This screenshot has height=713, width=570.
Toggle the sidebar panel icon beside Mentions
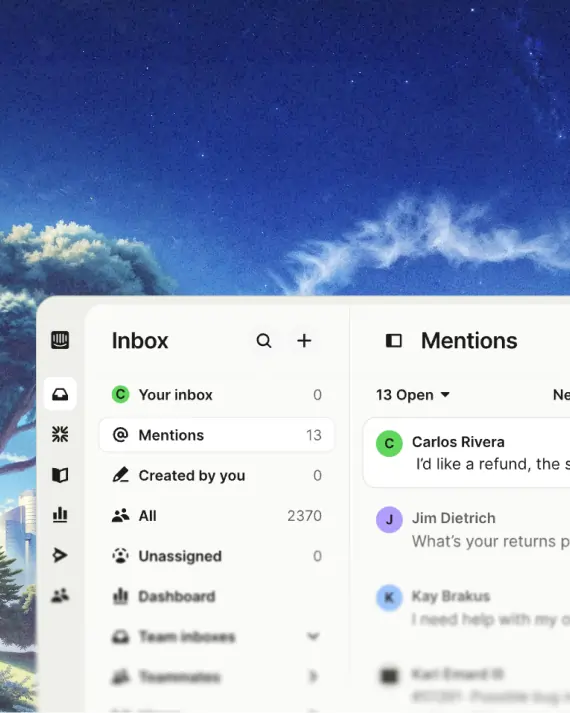click(x=394, y=341)
